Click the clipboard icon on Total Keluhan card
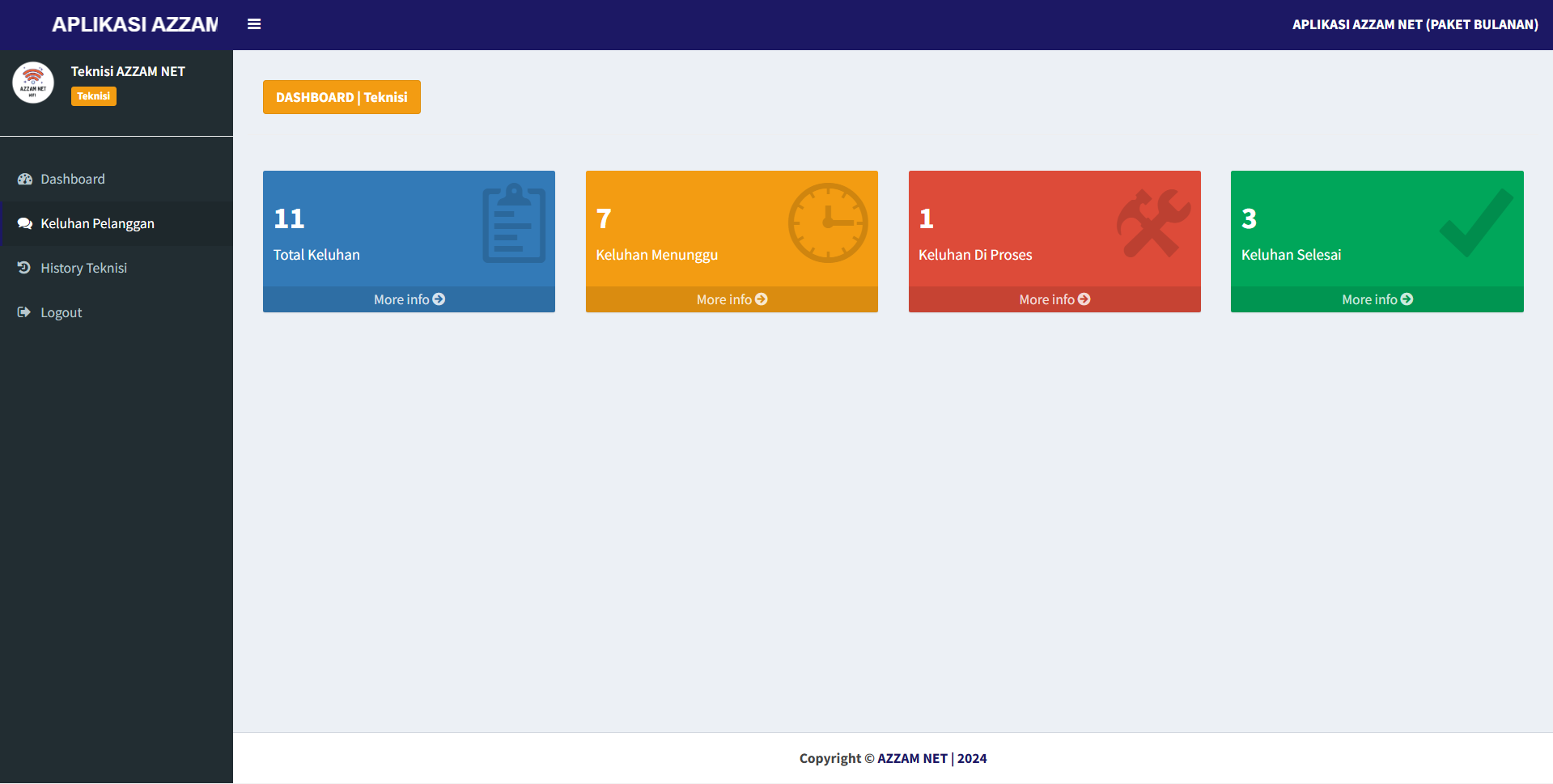Image resolution: width=1553 pixels, height=784 pixels. click(x=513, y=223)
